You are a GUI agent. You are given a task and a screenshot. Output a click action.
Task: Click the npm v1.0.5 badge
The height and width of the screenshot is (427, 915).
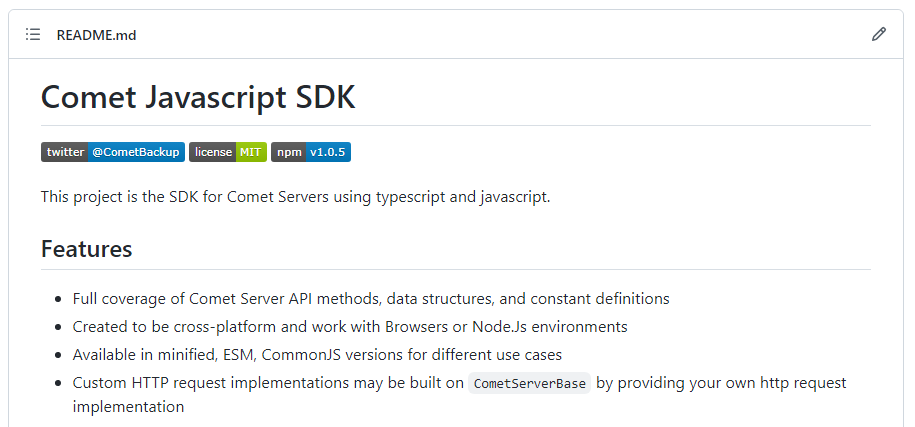point(310,152)
